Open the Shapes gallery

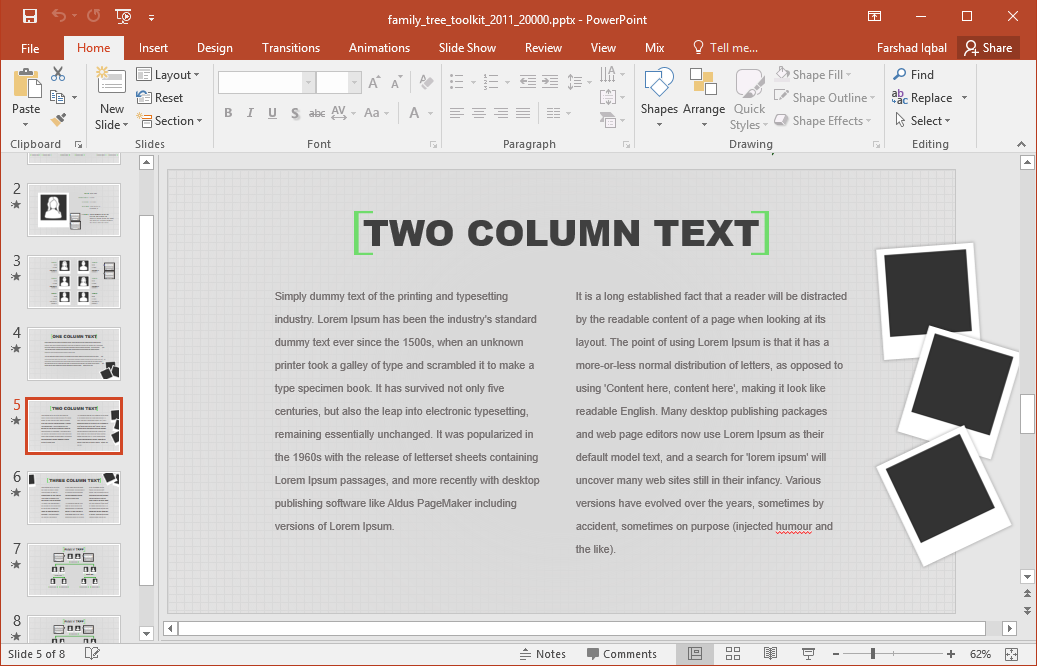(x=659, y=98)
